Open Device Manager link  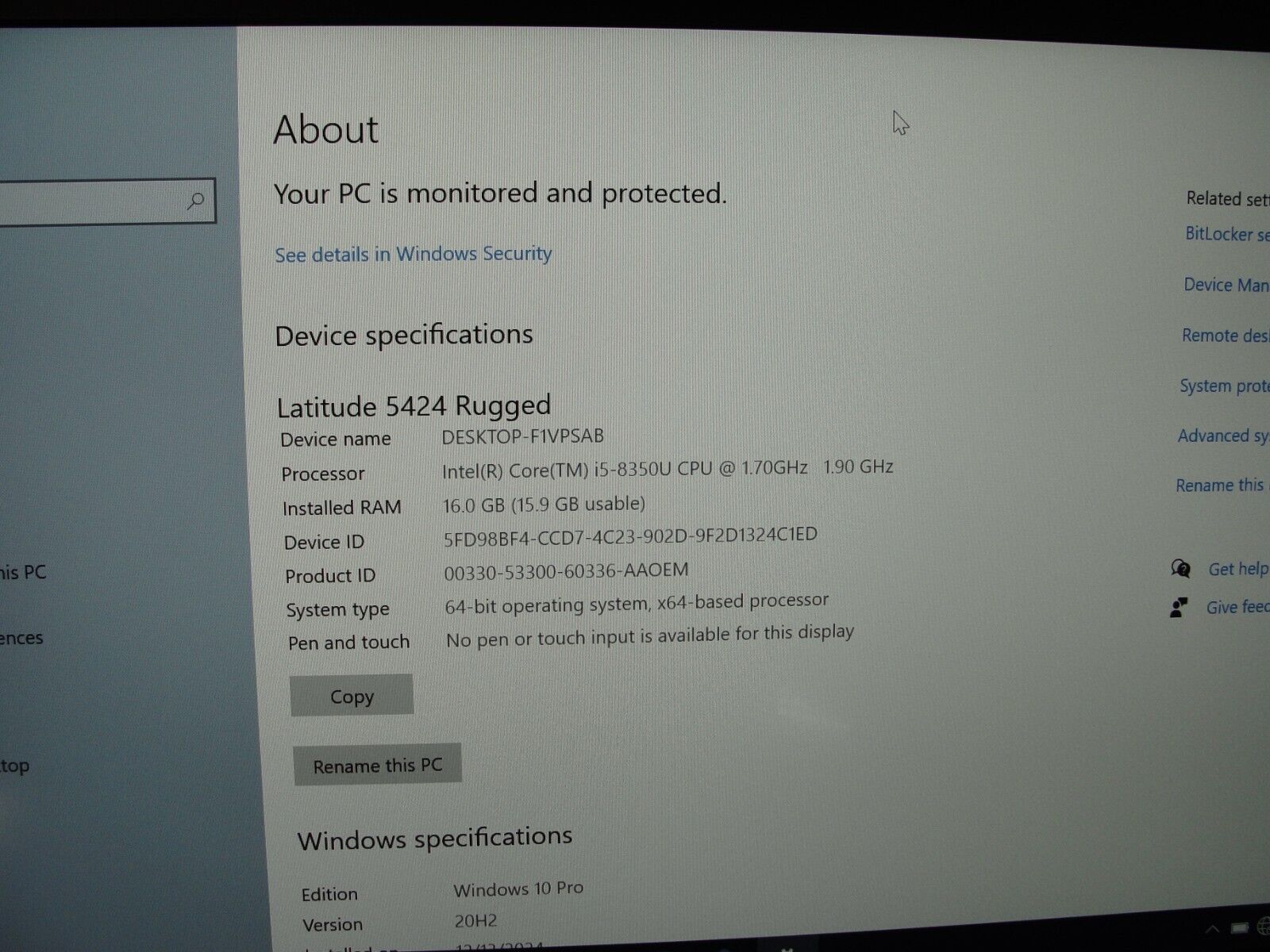(1226, 285)
